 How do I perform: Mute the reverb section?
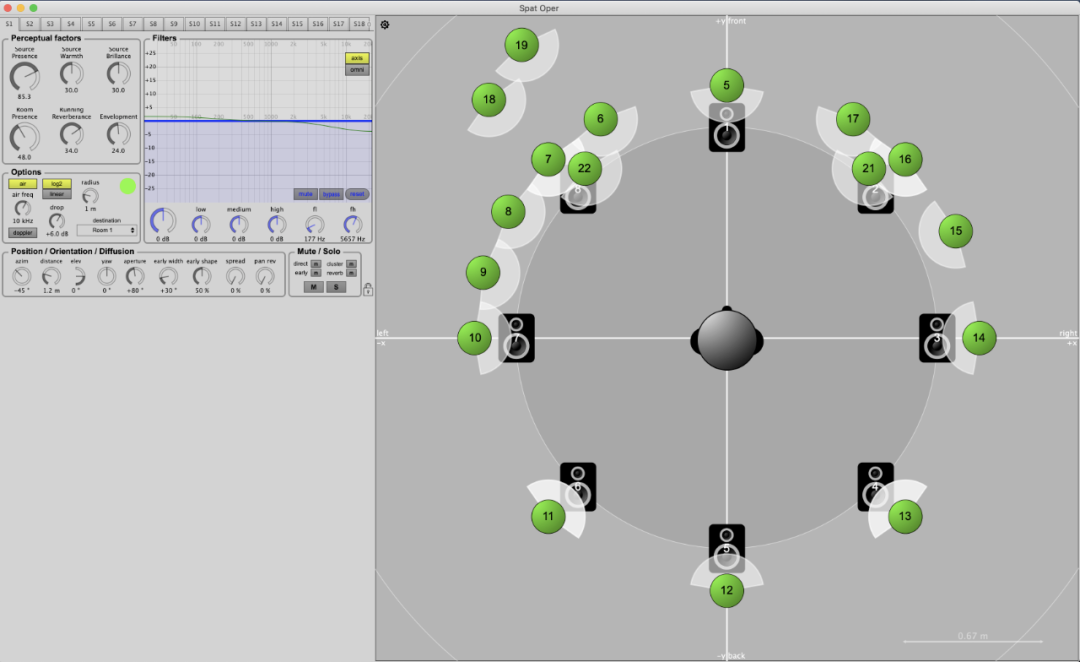351,273
